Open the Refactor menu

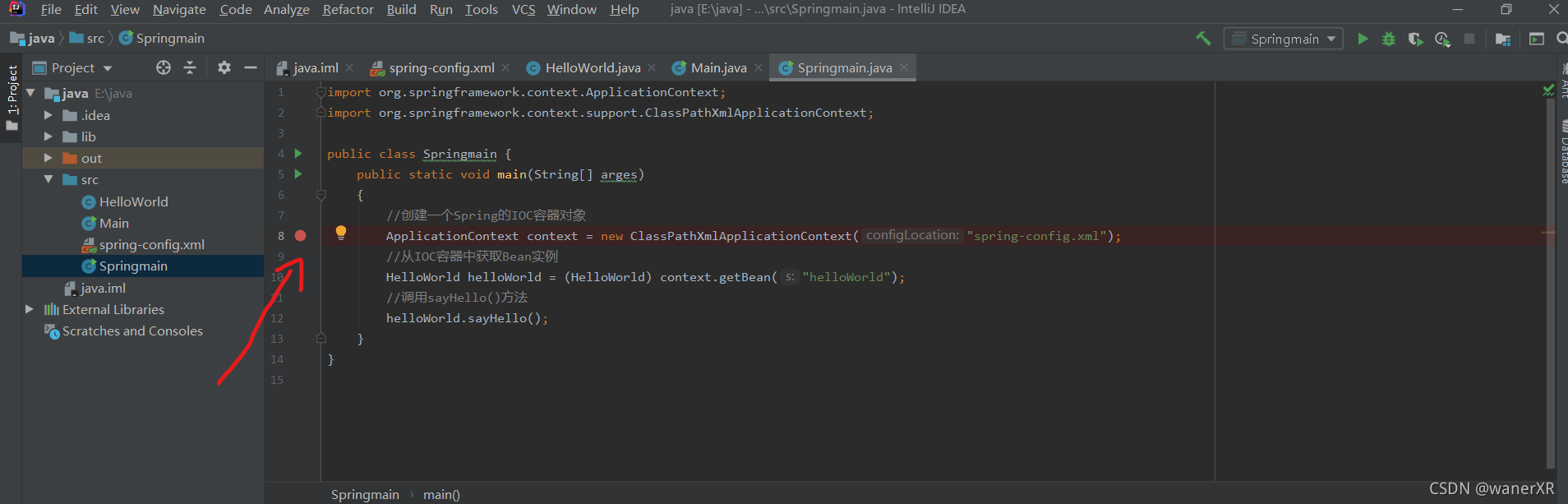[348, 10]
